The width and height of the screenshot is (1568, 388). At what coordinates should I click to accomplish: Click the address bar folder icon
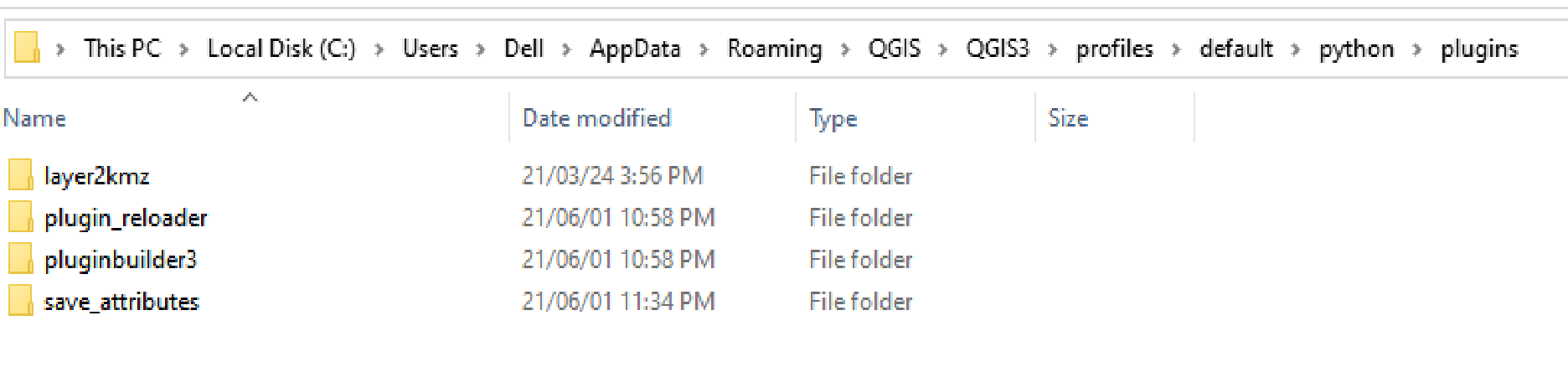(27, 48)
